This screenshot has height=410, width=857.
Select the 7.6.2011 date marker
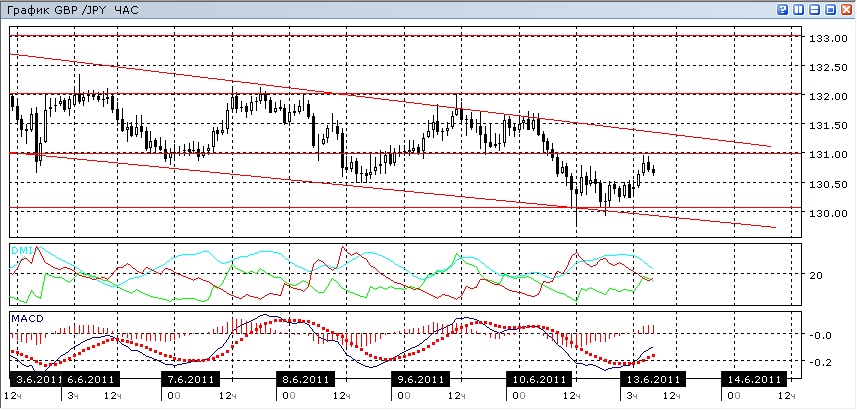(x=191, y=379)
